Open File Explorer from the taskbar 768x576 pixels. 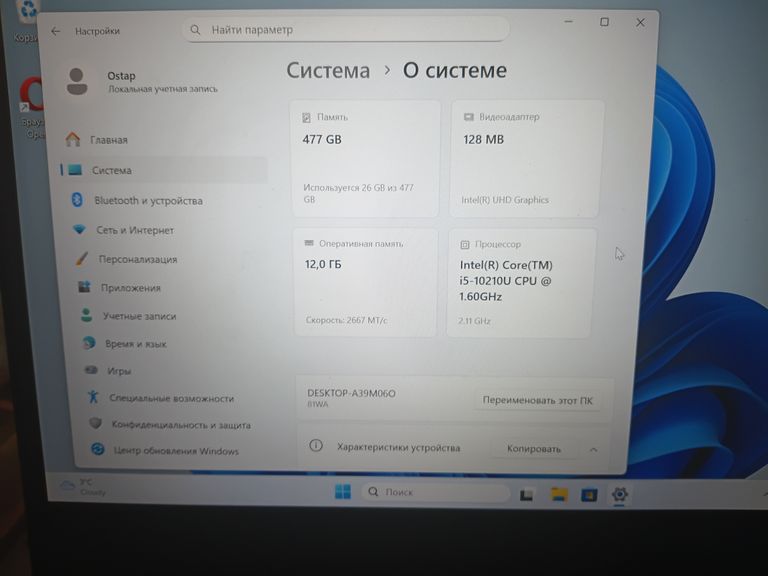coord(559,495)
